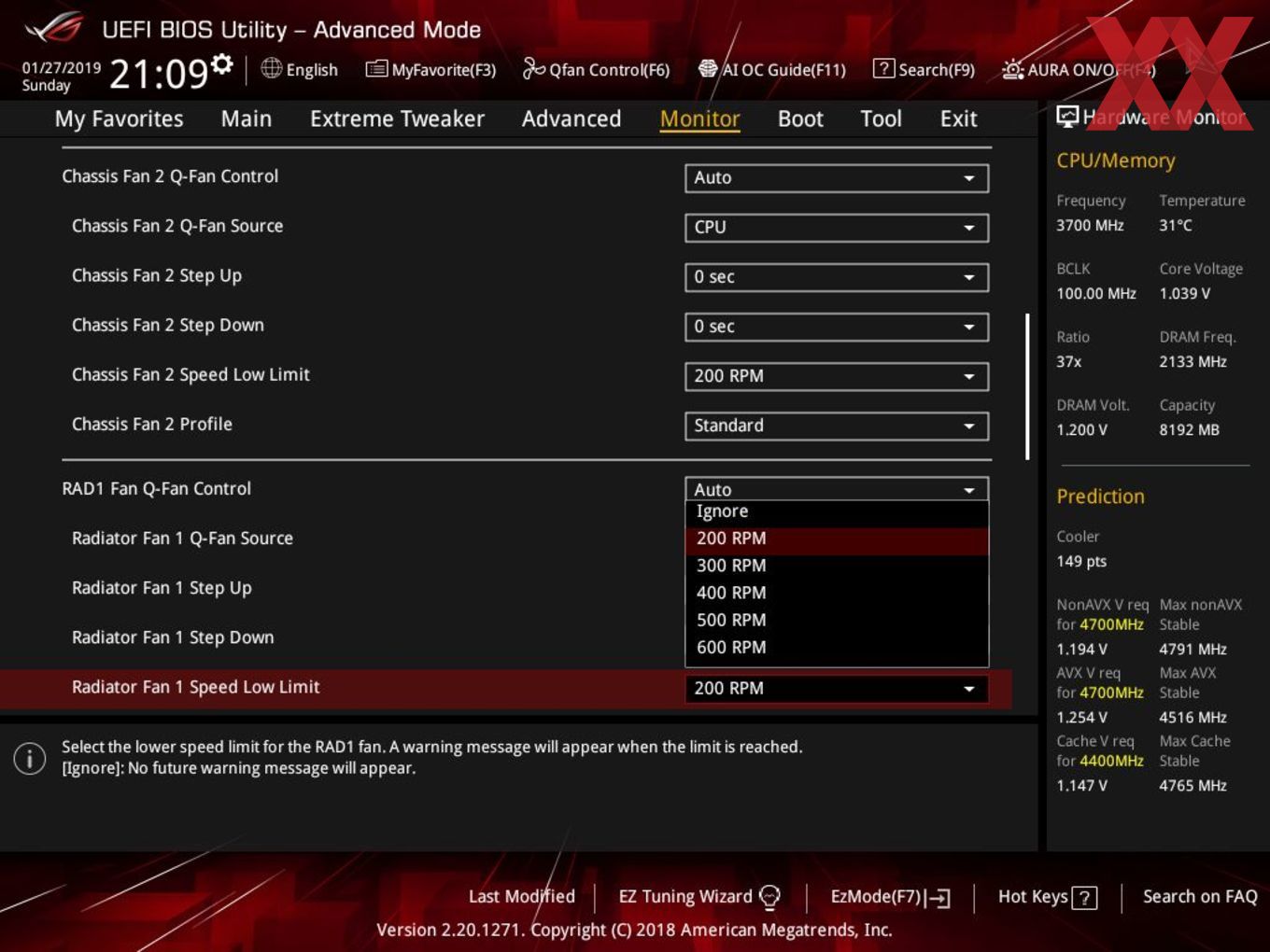
Task: Select 200 RPM in the dropdown list
Action: pos(837,539)
